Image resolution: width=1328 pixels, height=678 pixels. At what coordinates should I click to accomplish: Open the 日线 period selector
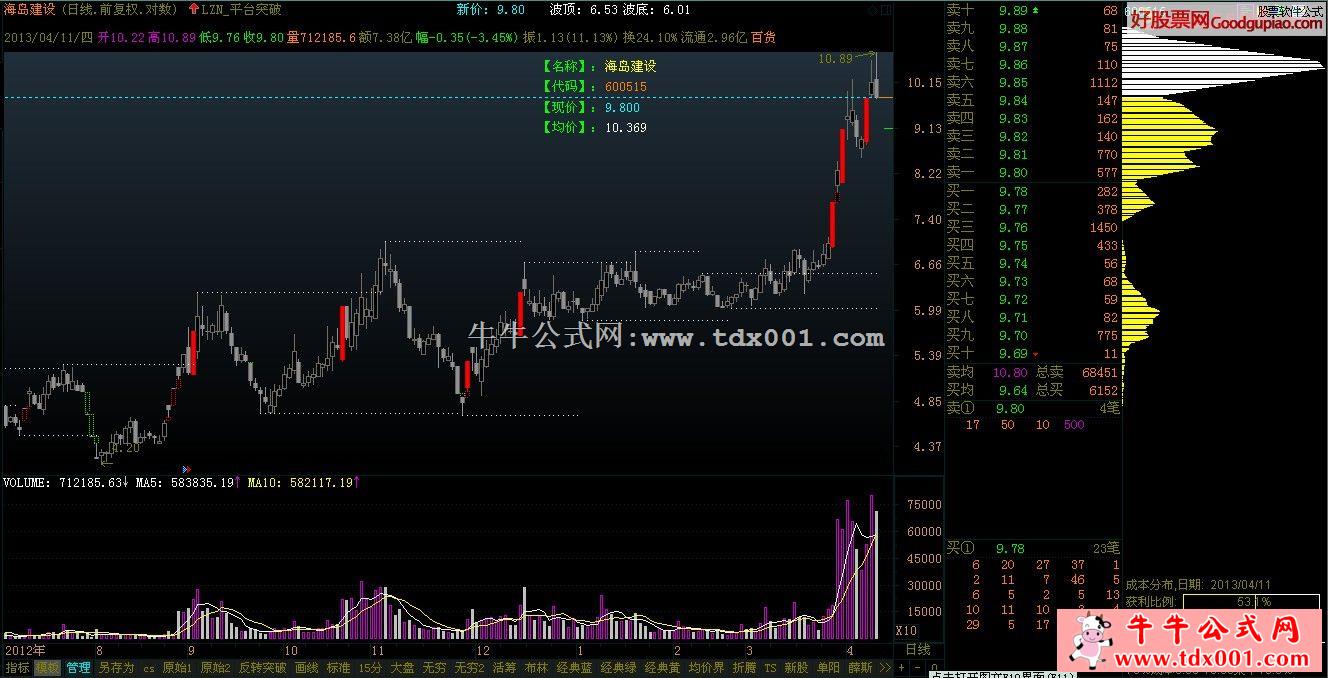pyautogui.click(x=918, y=649)
